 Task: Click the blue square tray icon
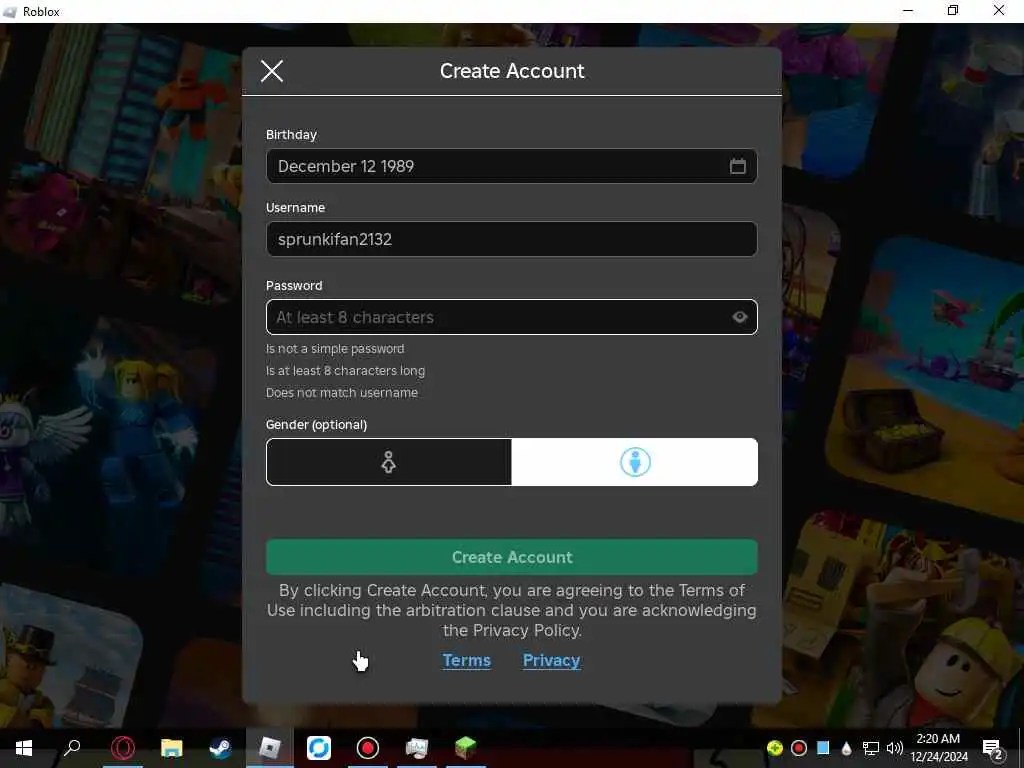click(x=823, y=748)
